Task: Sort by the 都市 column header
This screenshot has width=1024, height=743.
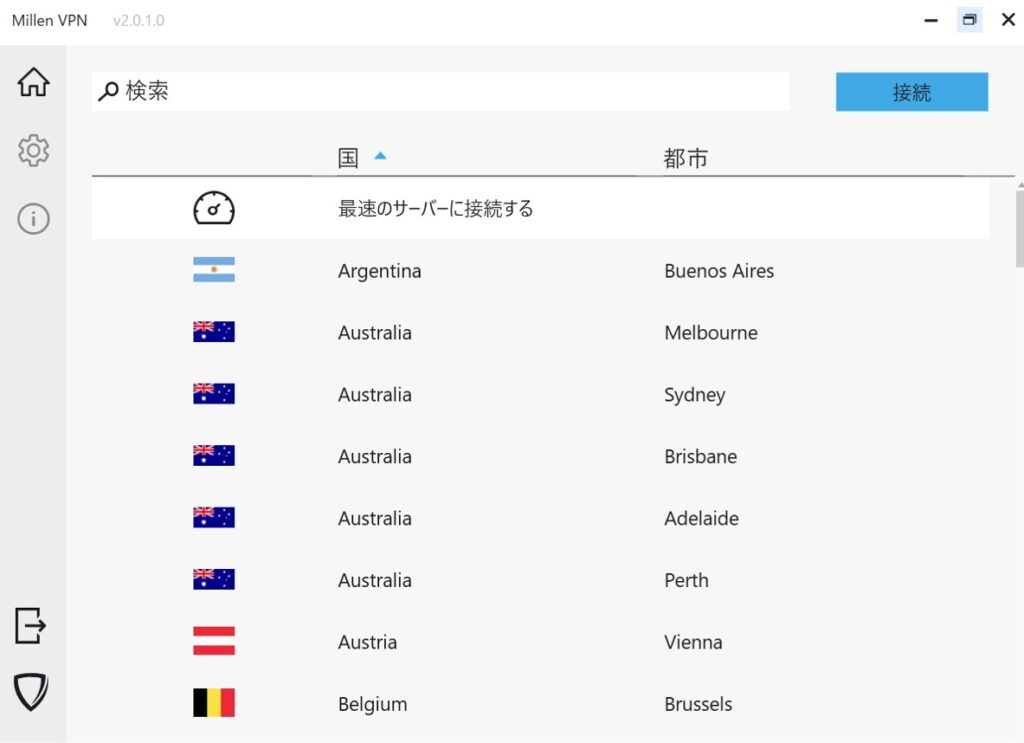Action: 685,158
